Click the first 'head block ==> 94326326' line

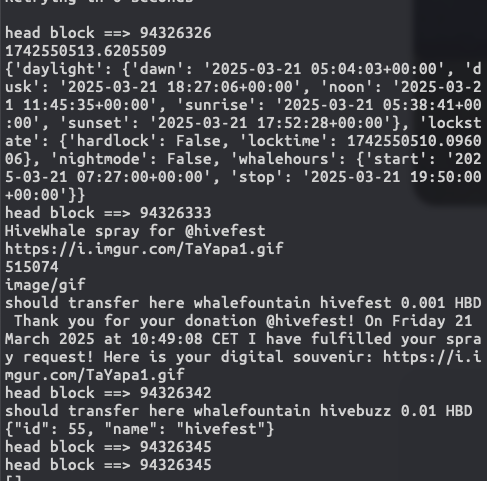108,33
